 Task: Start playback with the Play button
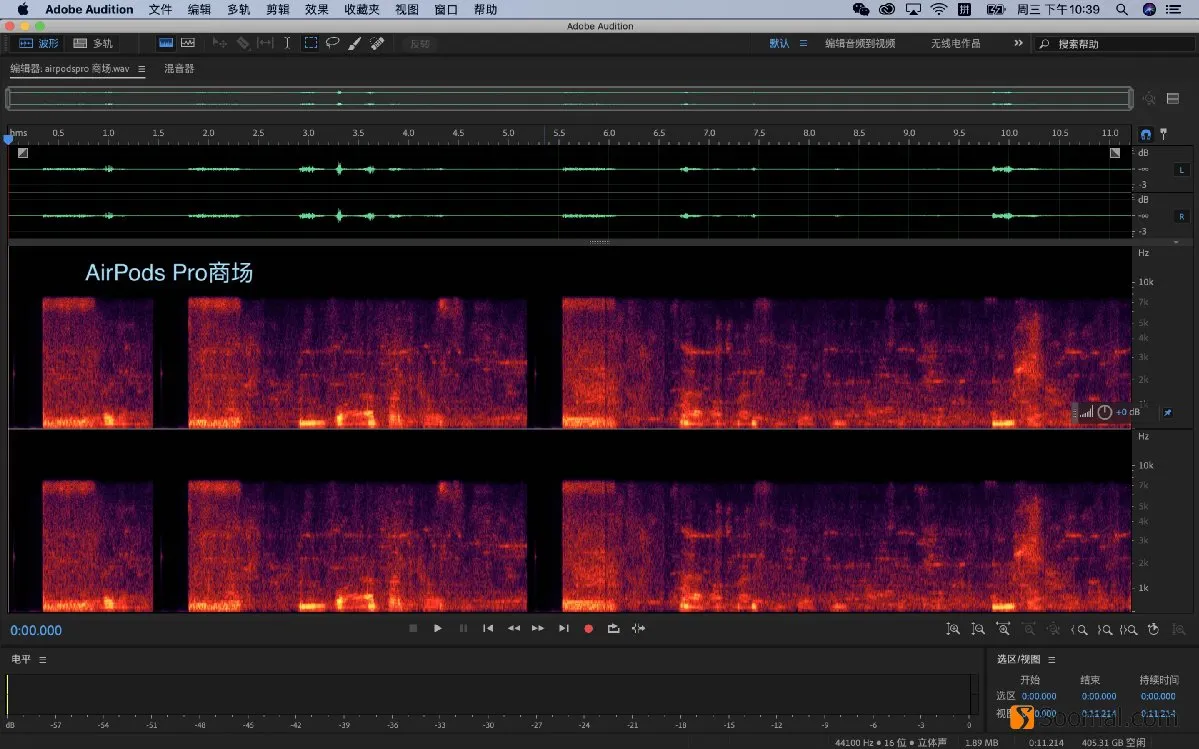(x=437, y=628)
